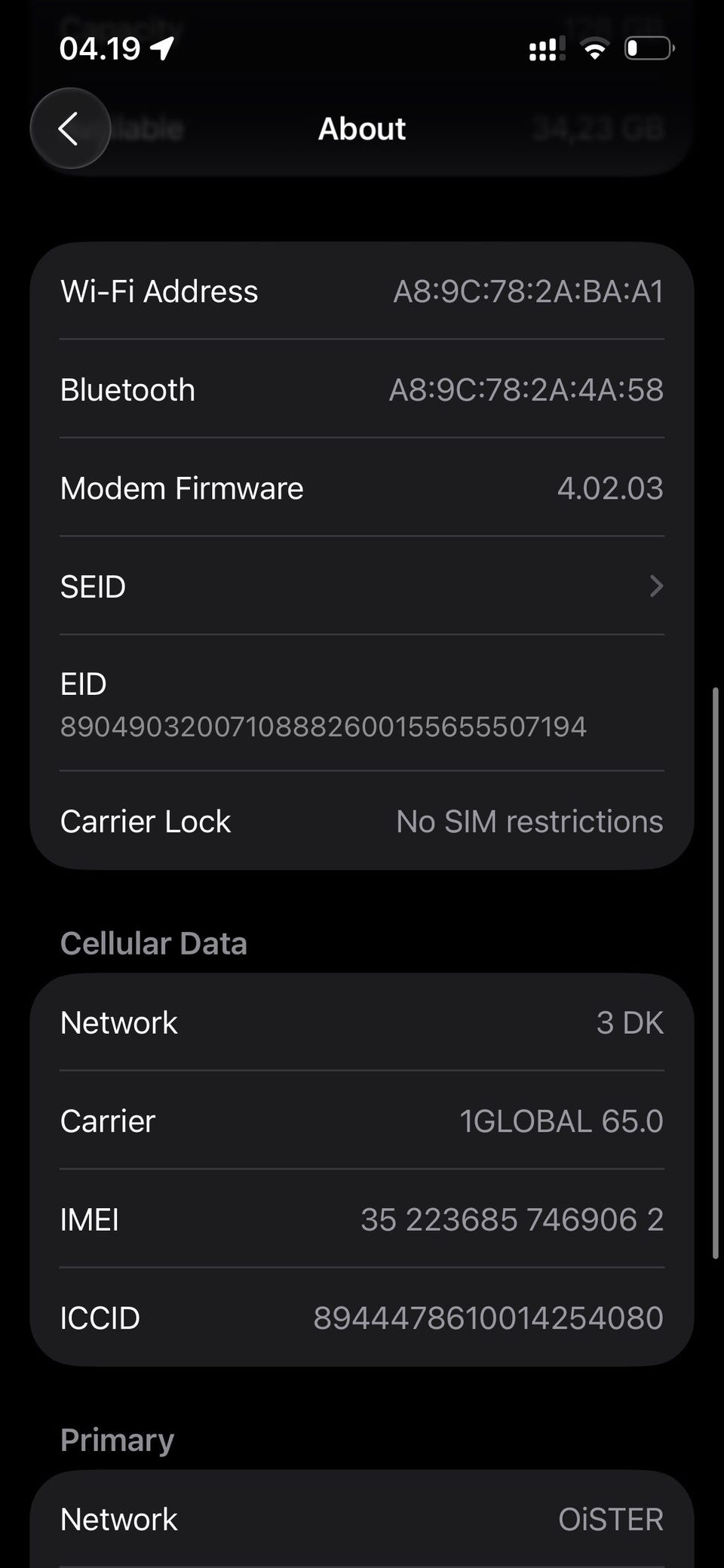Viewport: 724px width, 1568px height.
Task: Tap the ICCID number
Action: 488,1317
